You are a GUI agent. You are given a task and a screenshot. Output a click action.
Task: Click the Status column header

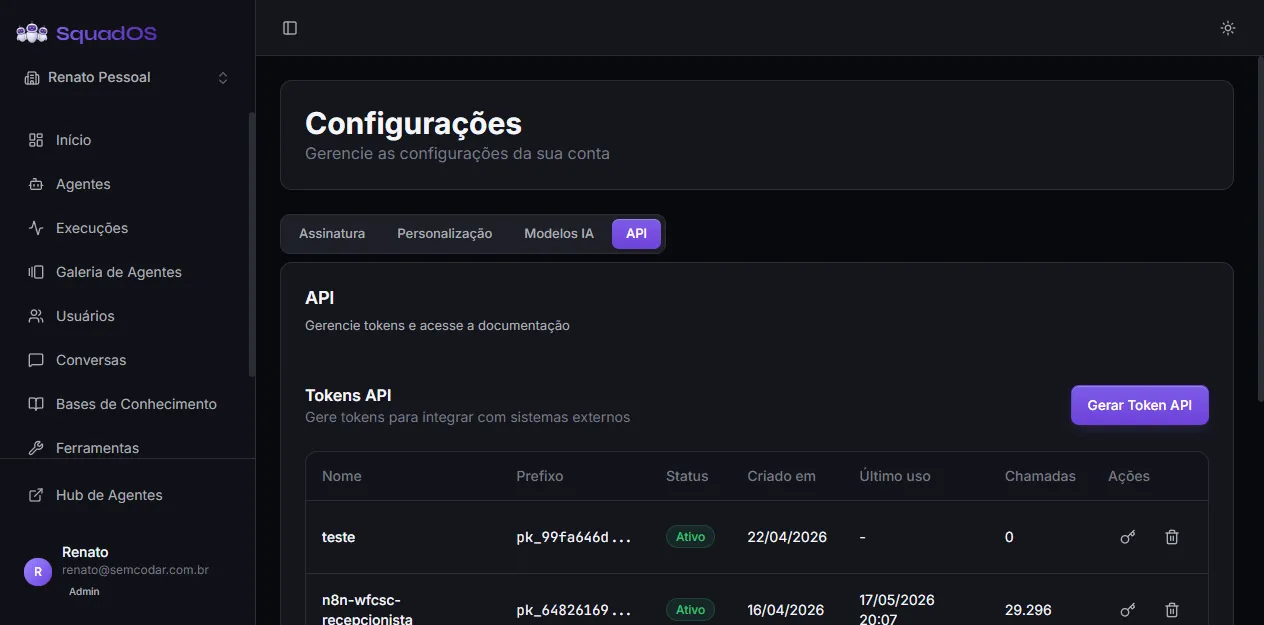[687, 476]
